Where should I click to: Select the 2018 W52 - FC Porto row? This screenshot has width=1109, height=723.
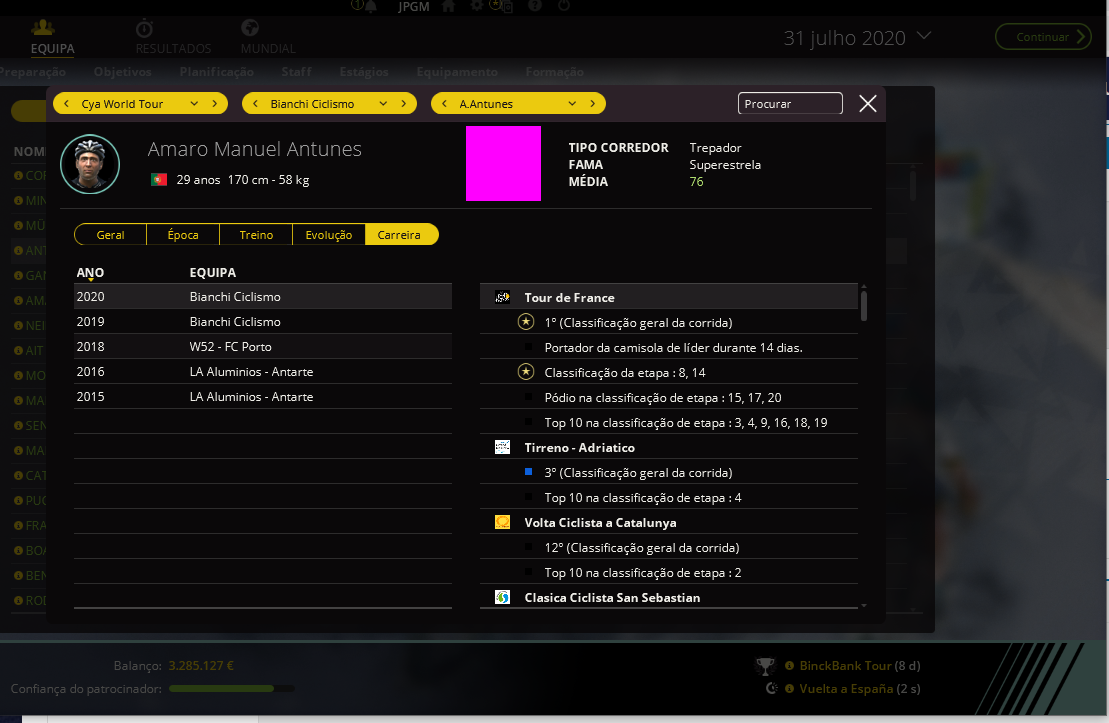coord(262,347)
